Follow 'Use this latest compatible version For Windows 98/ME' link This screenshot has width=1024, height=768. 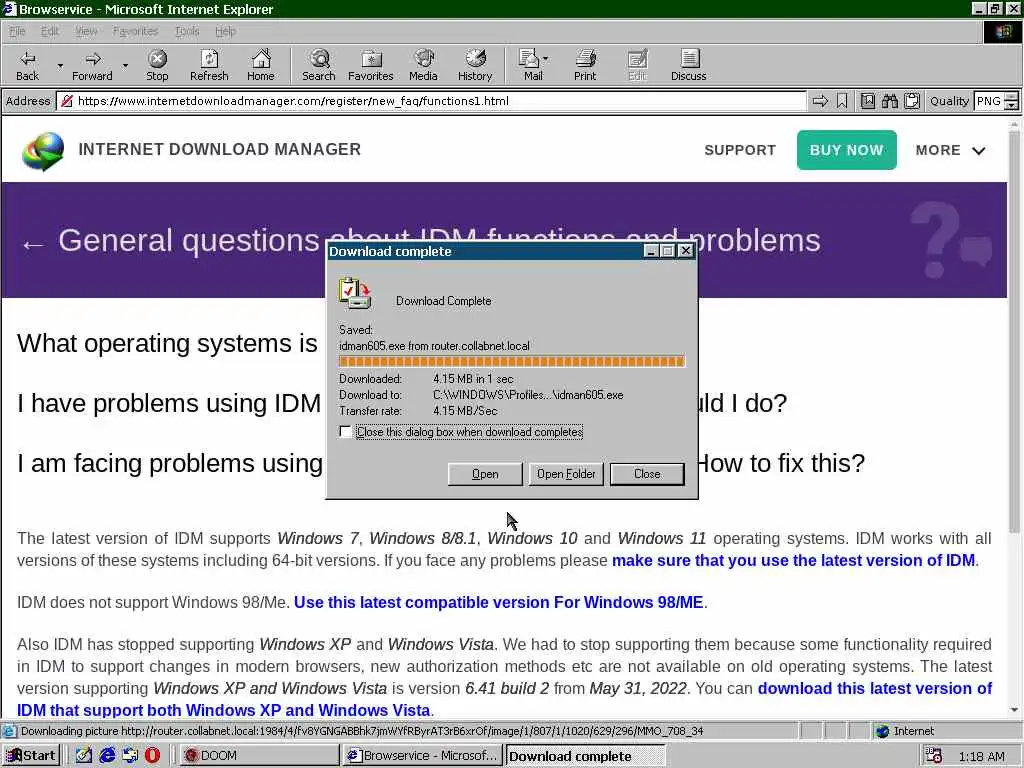[x=498, y=602]
